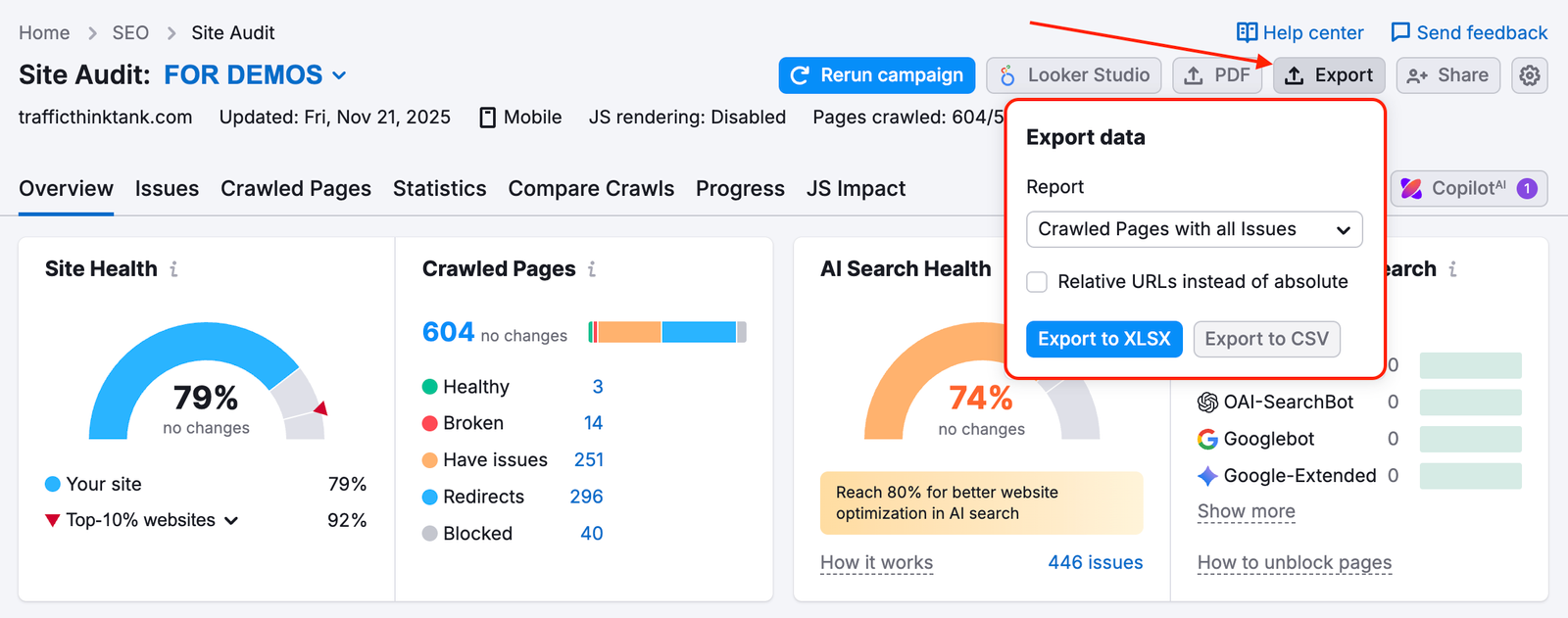This screenshot has height=618, width=1568.
Task: Open the Report dropdown in Export data
Action: tap(1194, 229)
